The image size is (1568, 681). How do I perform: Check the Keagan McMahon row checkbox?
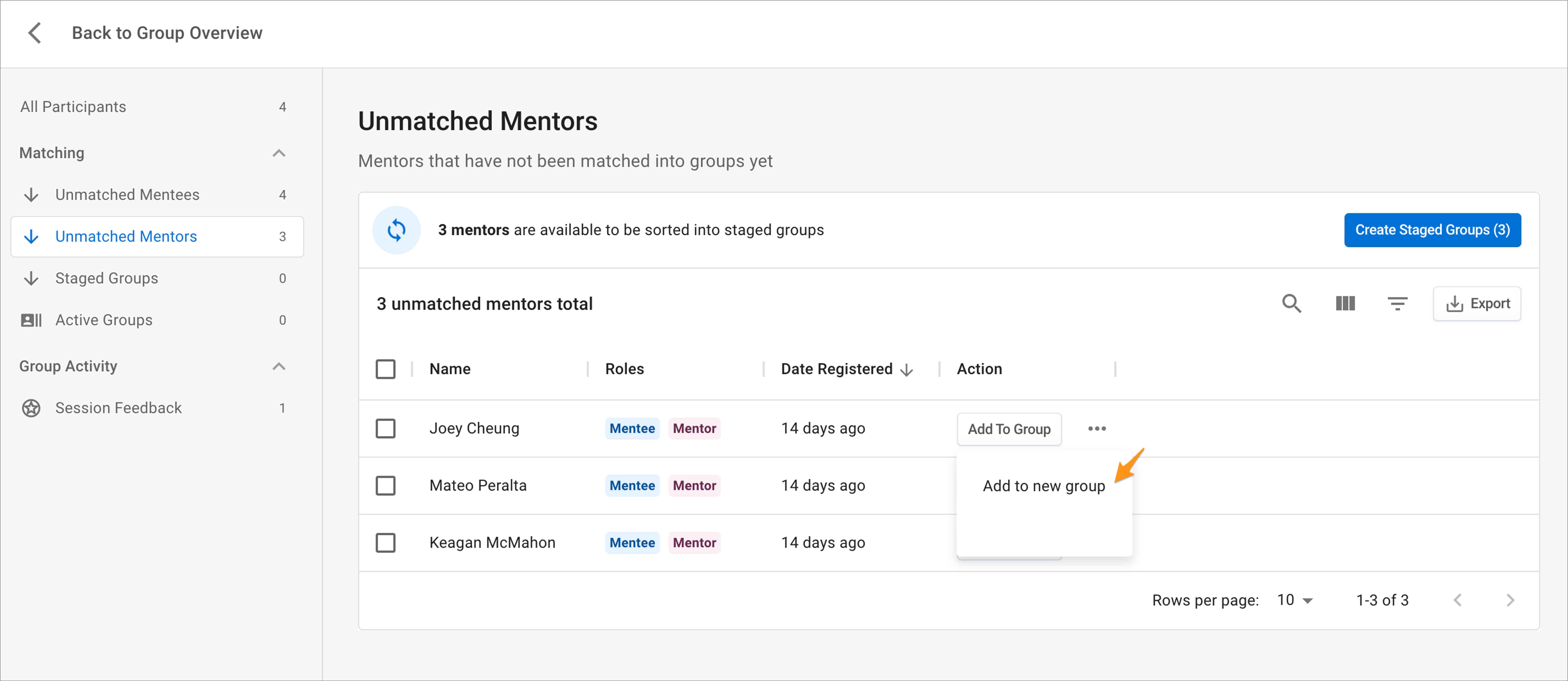pos(385,543)
